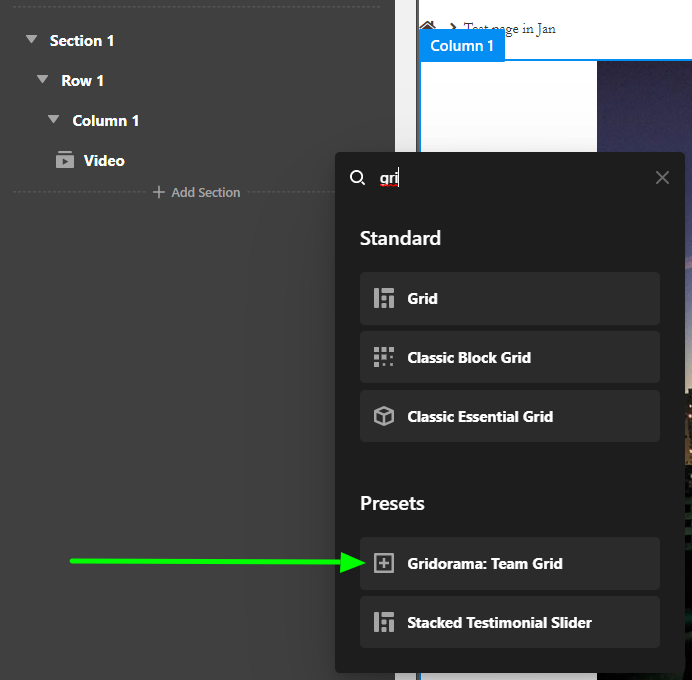
Task: Insert the Gridorama: Team Grid preset
Action: point(510,564)
